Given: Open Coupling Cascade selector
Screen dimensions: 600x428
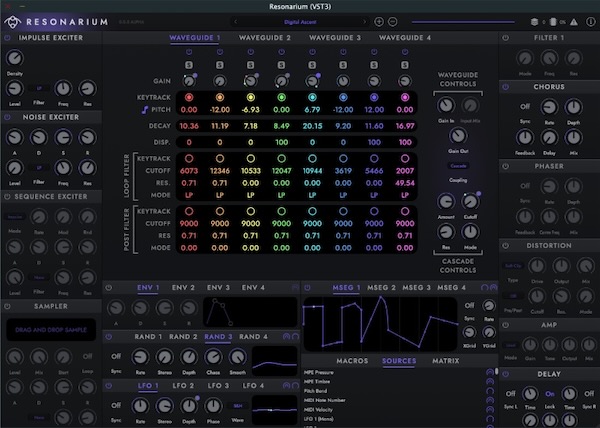Looking at the screenshot, I should [x=458, y=166].
